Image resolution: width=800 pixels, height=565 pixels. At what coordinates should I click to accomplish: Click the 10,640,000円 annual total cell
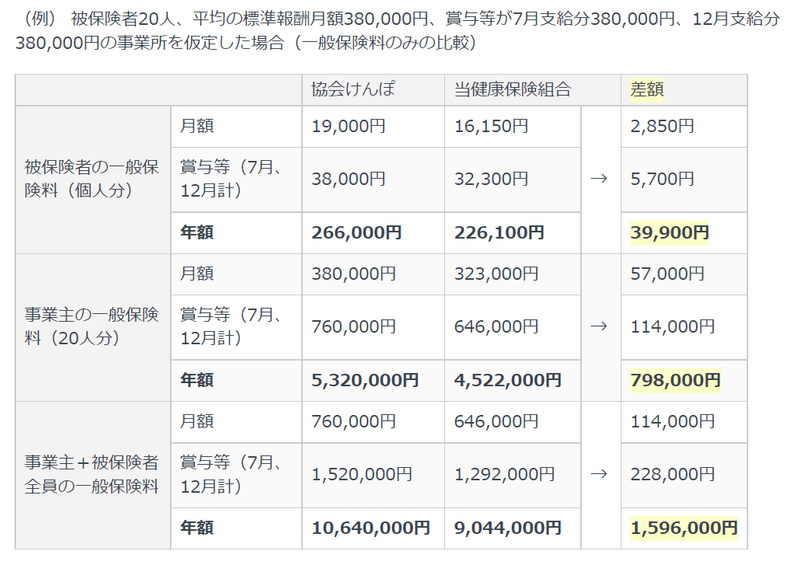click(x=373, y=528)
